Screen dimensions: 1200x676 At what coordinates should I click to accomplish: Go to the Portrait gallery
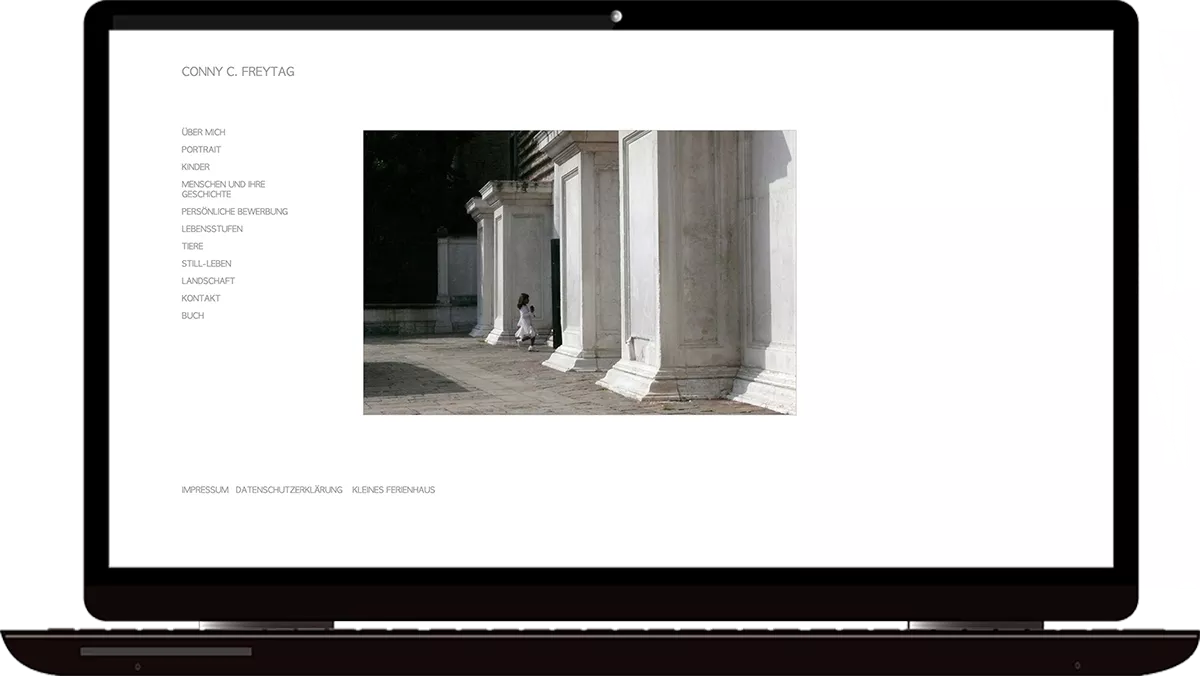[x=201, y=150]
